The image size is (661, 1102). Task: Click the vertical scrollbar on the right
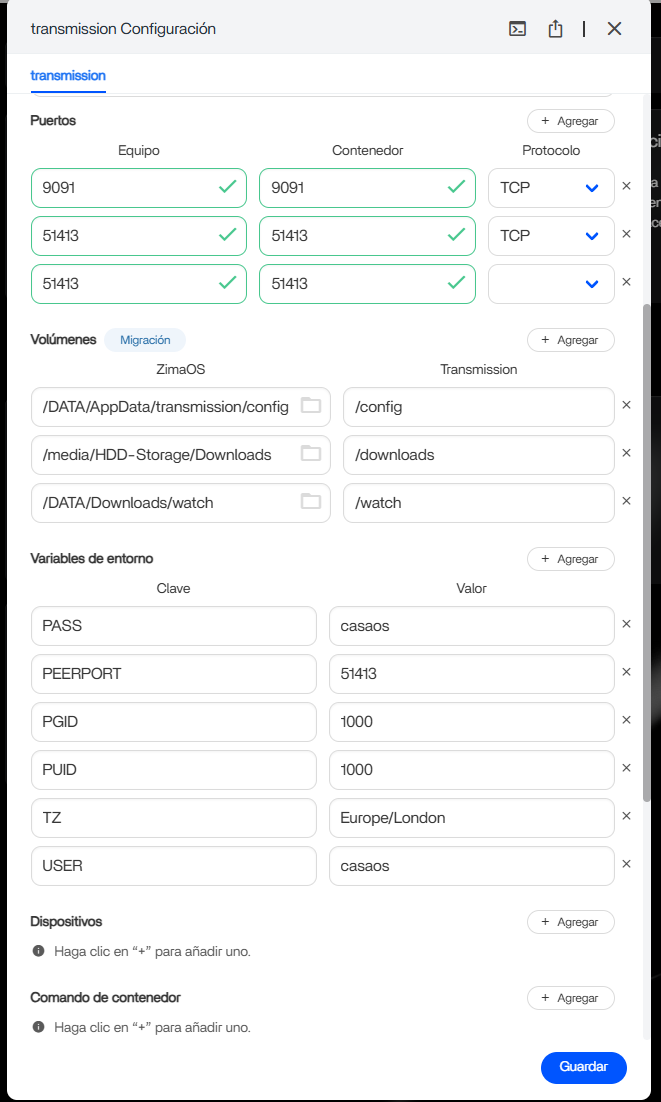(646, 550)
